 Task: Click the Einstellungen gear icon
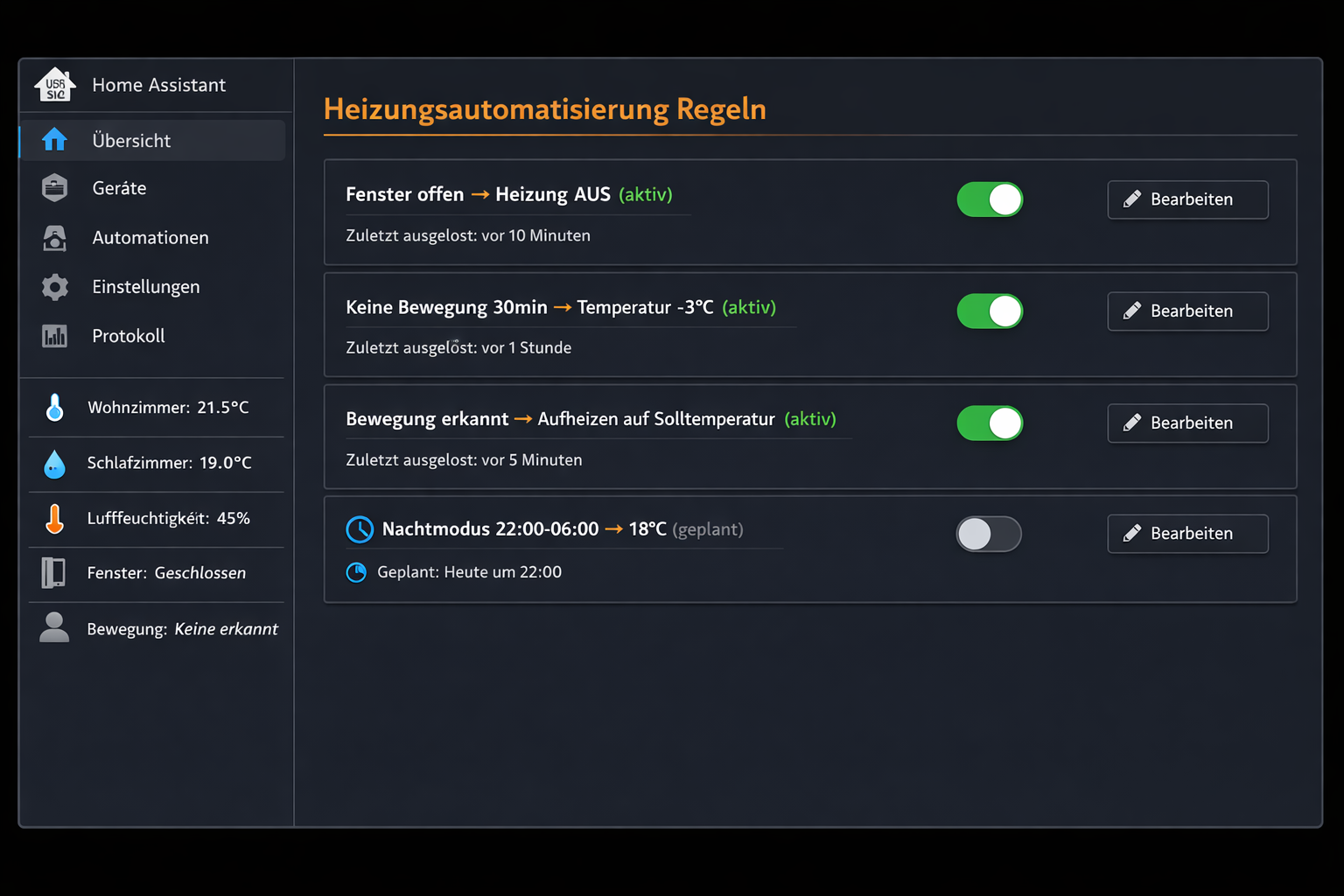click(x=54, y=286)
